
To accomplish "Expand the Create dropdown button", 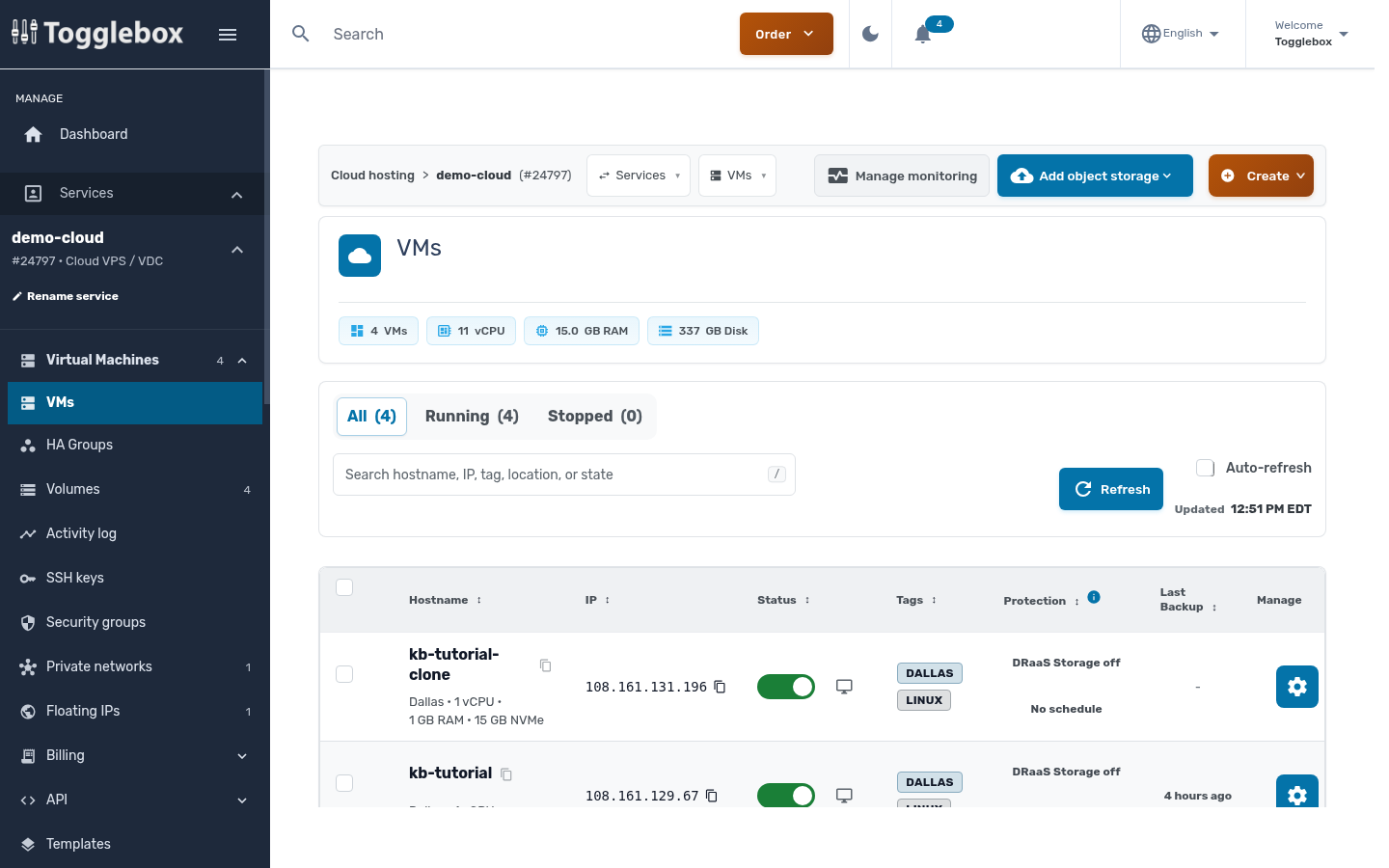I will tap(1261, 176).
